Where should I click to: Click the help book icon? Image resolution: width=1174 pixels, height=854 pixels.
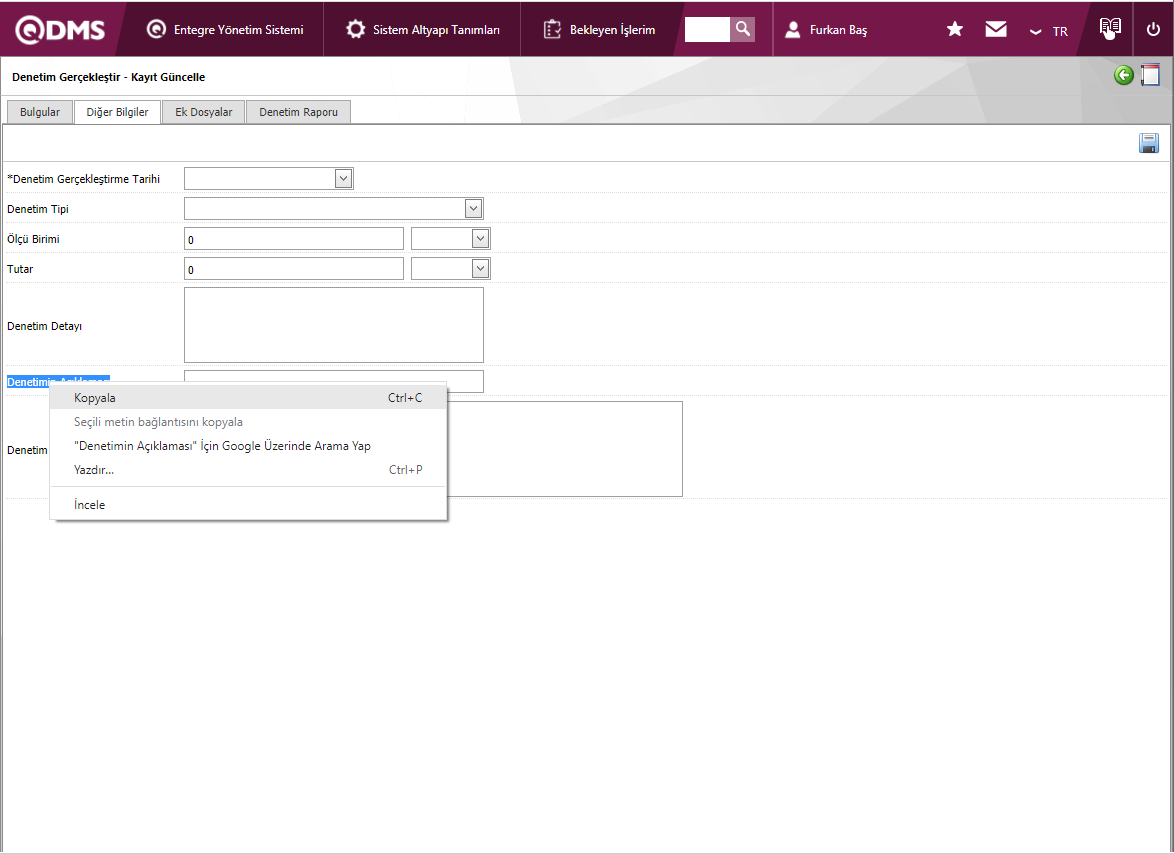pos(1110,28)
